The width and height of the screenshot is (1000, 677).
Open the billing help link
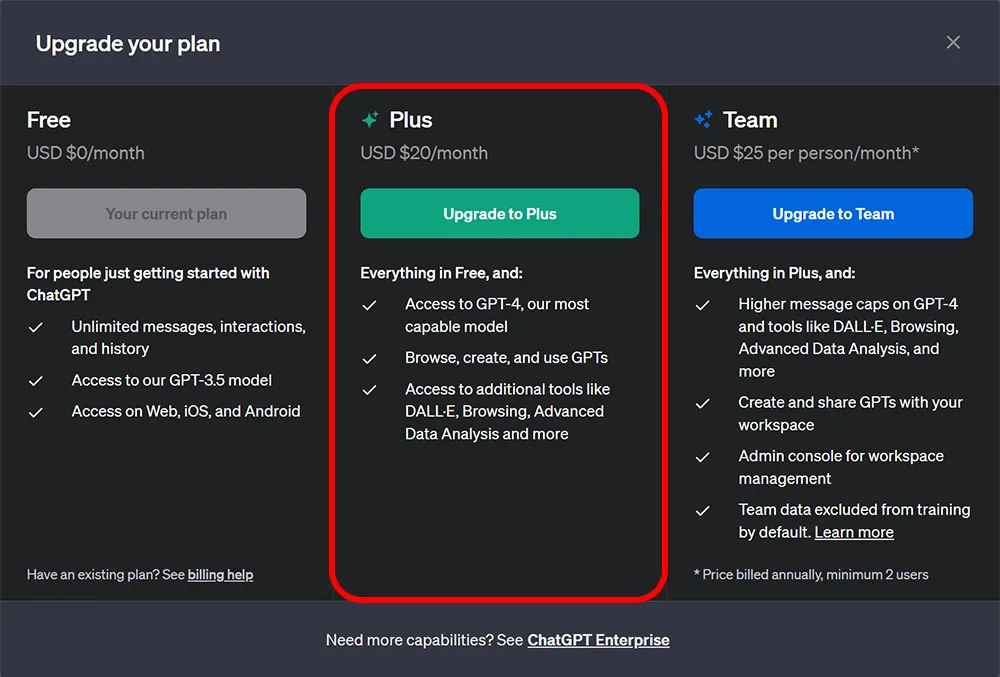pyautogui.click(x=220, y=574)
